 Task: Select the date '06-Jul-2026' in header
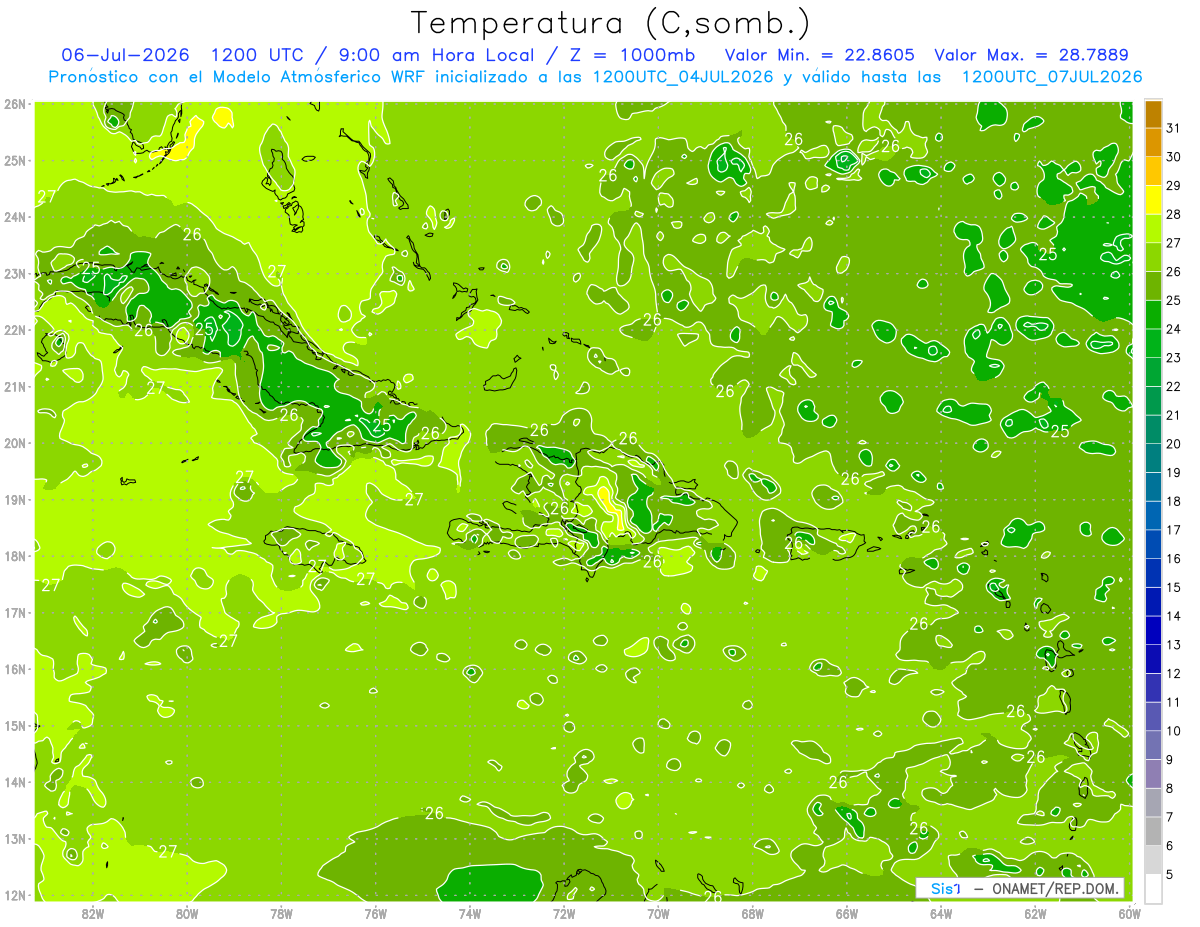pyautogui.click(x=126, y=55)
